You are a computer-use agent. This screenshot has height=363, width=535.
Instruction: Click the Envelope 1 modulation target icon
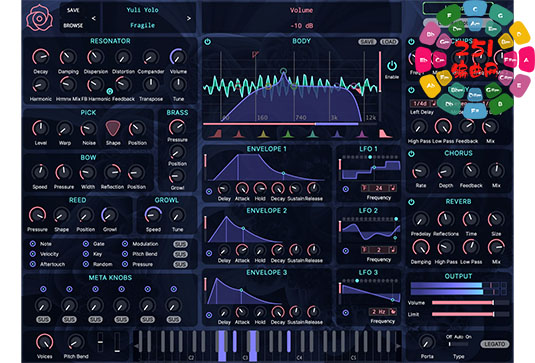point(209,192)
